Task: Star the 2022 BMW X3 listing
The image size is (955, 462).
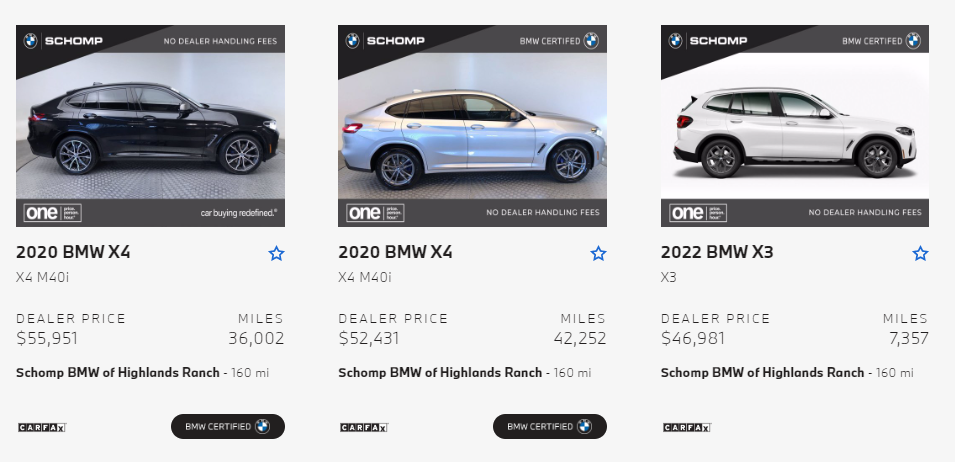Action: [920, 254]
